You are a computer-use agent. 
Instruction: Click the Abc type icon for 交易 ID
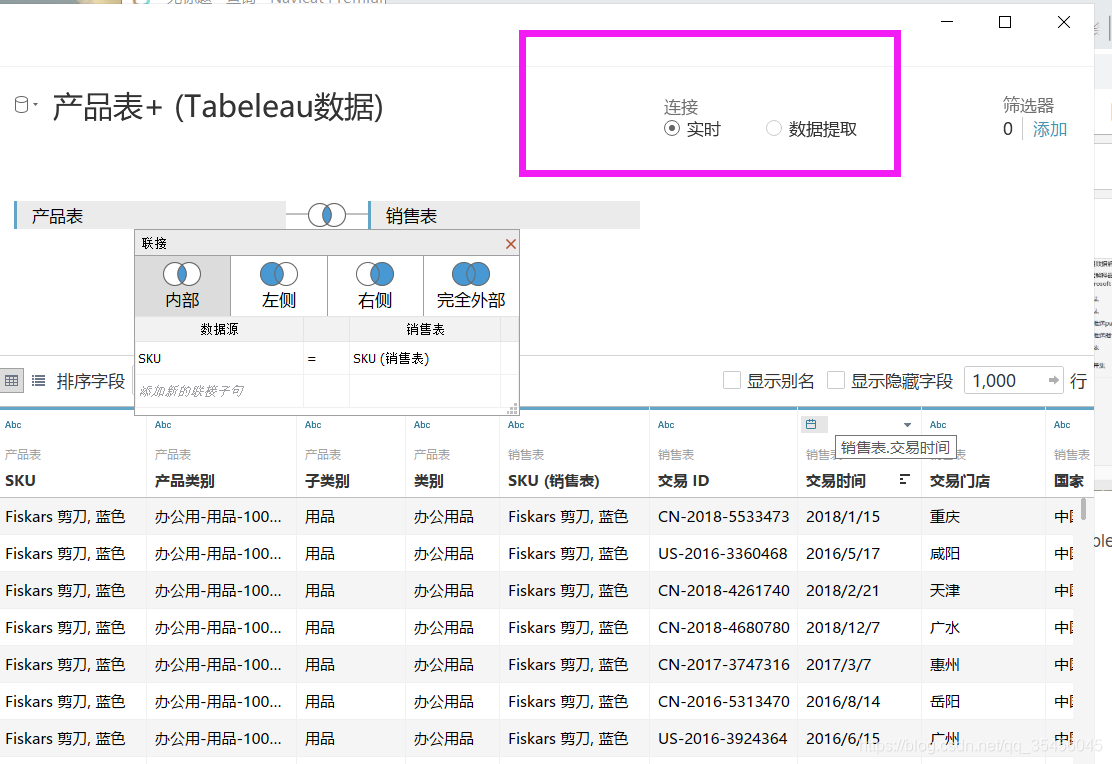click(666, 425)
